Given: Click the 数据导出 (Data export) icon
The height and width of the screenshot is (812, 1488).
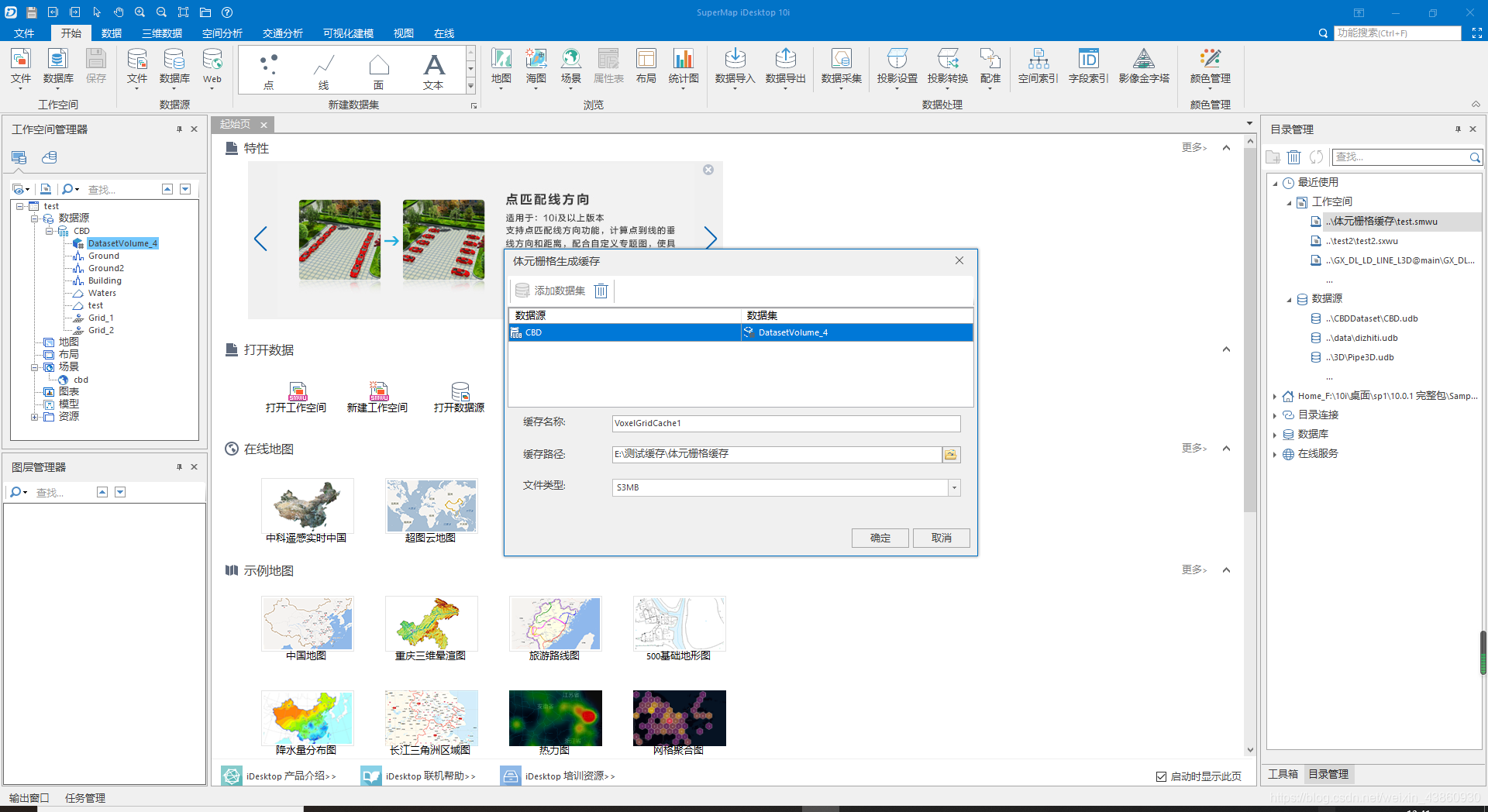Looking at the screenshot, I should tap(786, 67).
